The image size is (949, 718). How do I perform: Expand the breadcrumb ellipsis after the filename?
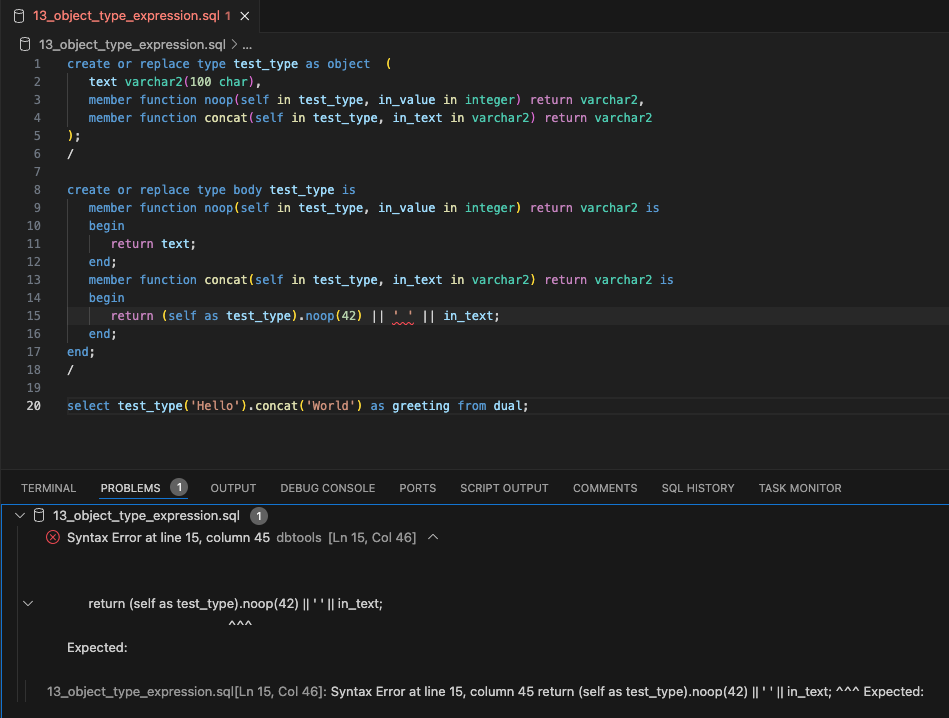coord(245,44)
